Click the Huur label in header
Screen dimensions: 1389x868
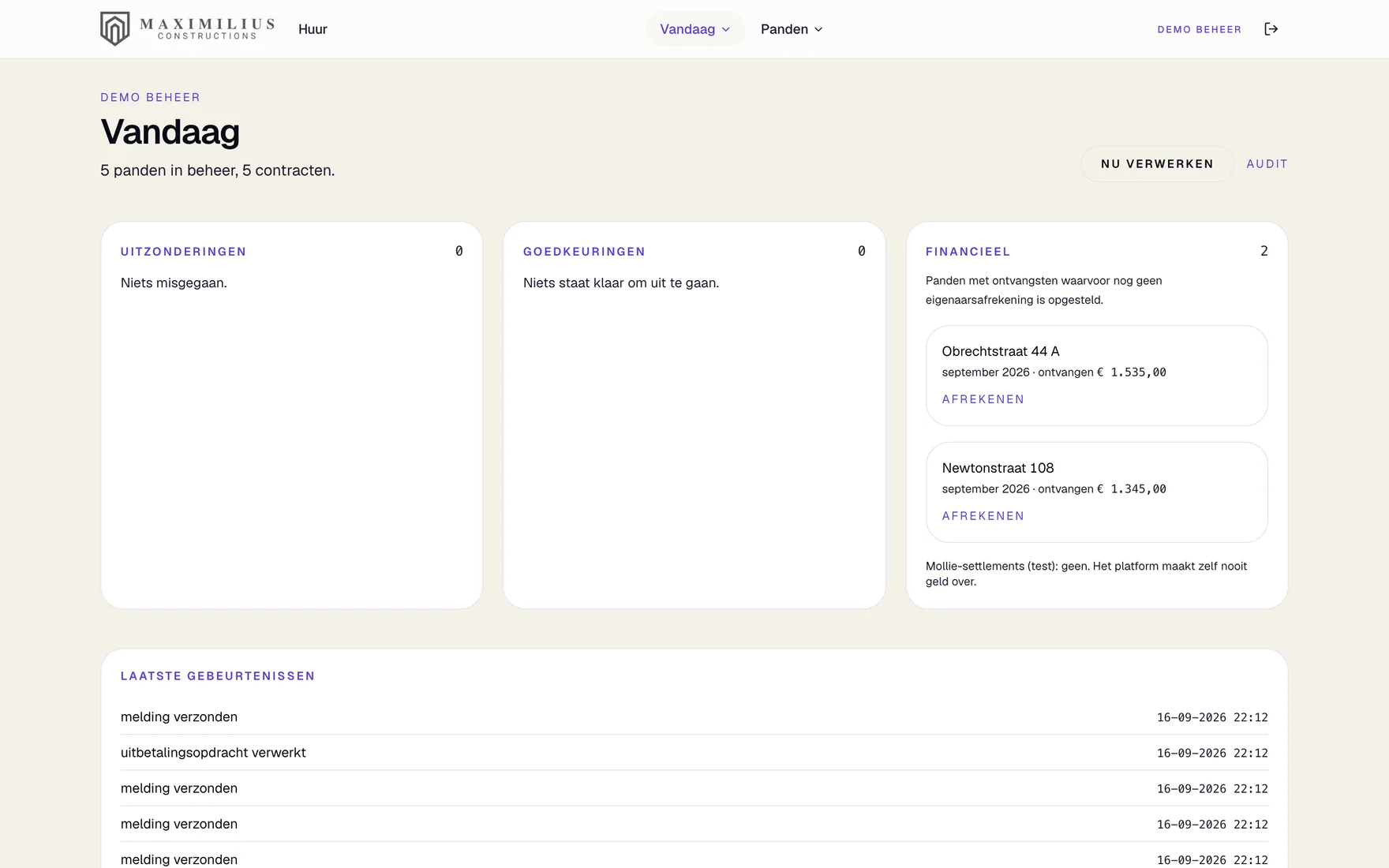pos(313,29)
